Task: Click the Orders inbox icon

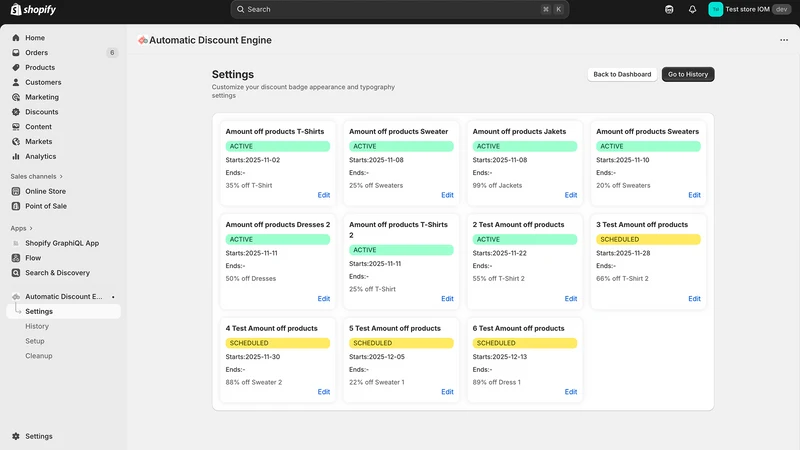Action: pos(16,53)
